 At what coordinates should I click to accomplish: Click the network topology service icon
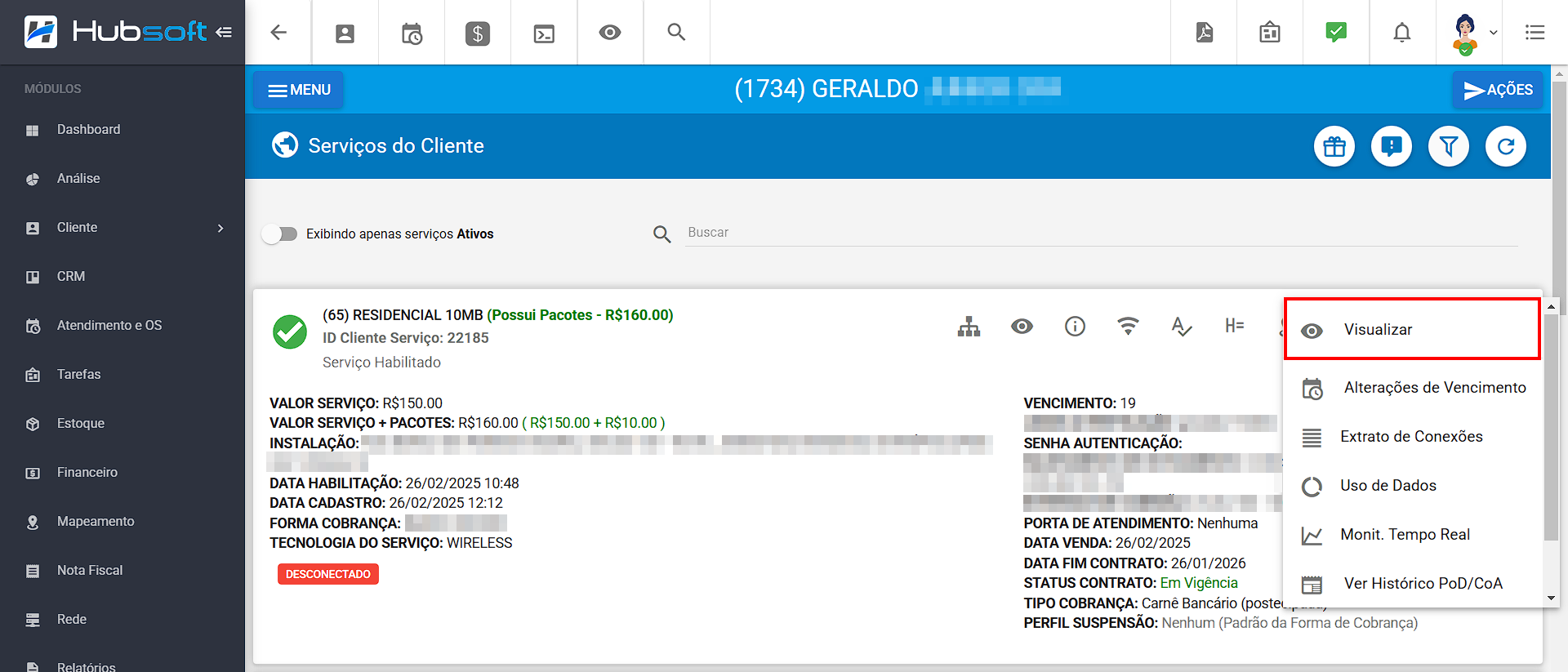pyautogui.click(x=969, y=327)
